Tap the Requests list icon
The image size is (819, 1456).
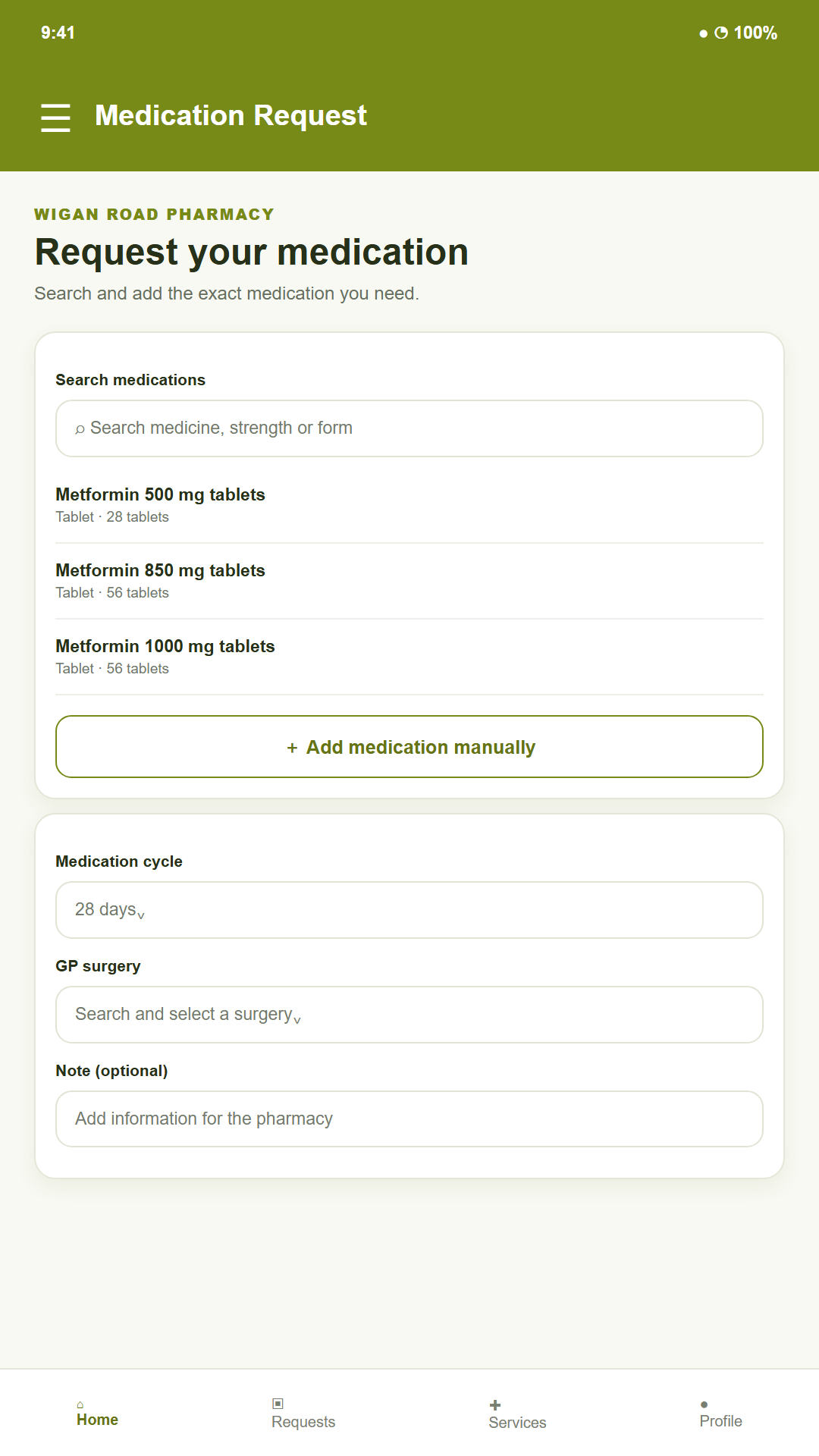pos(278,1404)
